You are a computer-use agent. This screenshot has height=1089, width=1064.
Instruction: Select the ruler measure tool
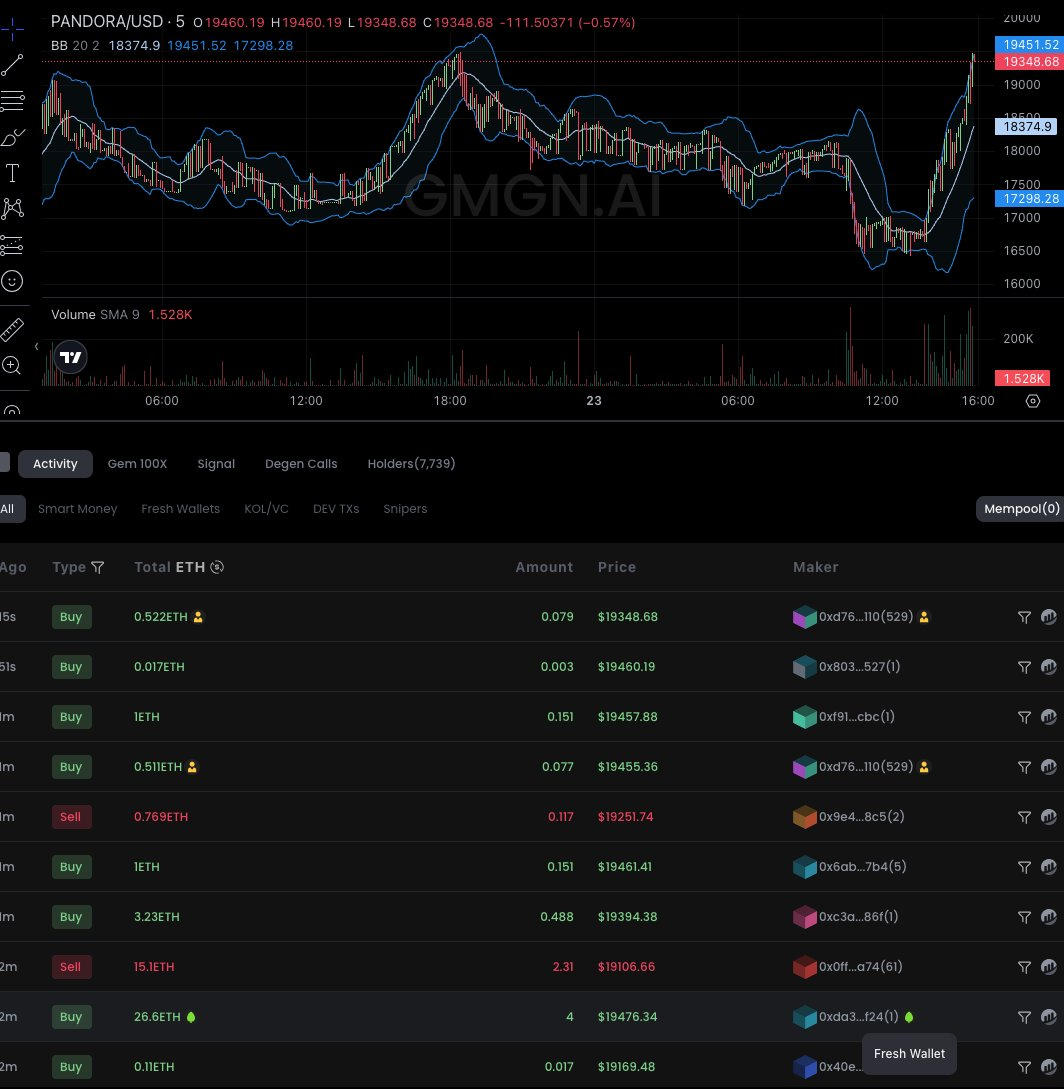point(12,330)
